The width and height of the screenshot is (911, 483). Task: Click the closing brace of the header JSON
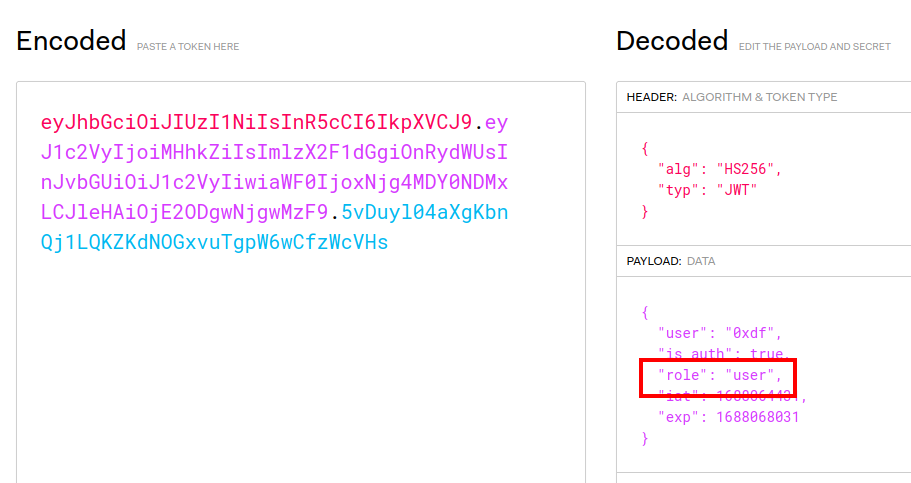pyautogui.click(x=645, y=211)
